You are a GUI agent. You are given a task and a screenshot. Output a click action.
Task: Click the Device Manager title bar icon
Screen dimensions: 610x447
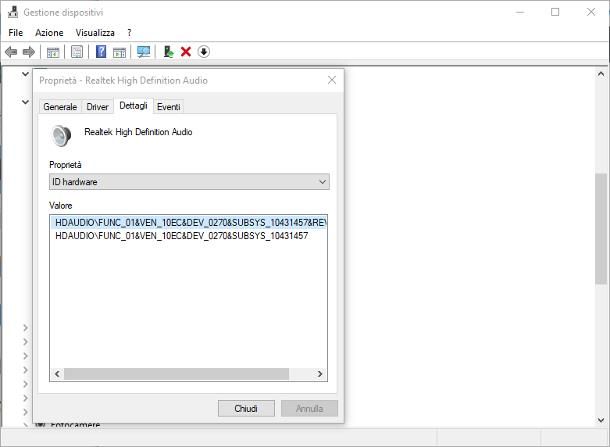(13, 12)
